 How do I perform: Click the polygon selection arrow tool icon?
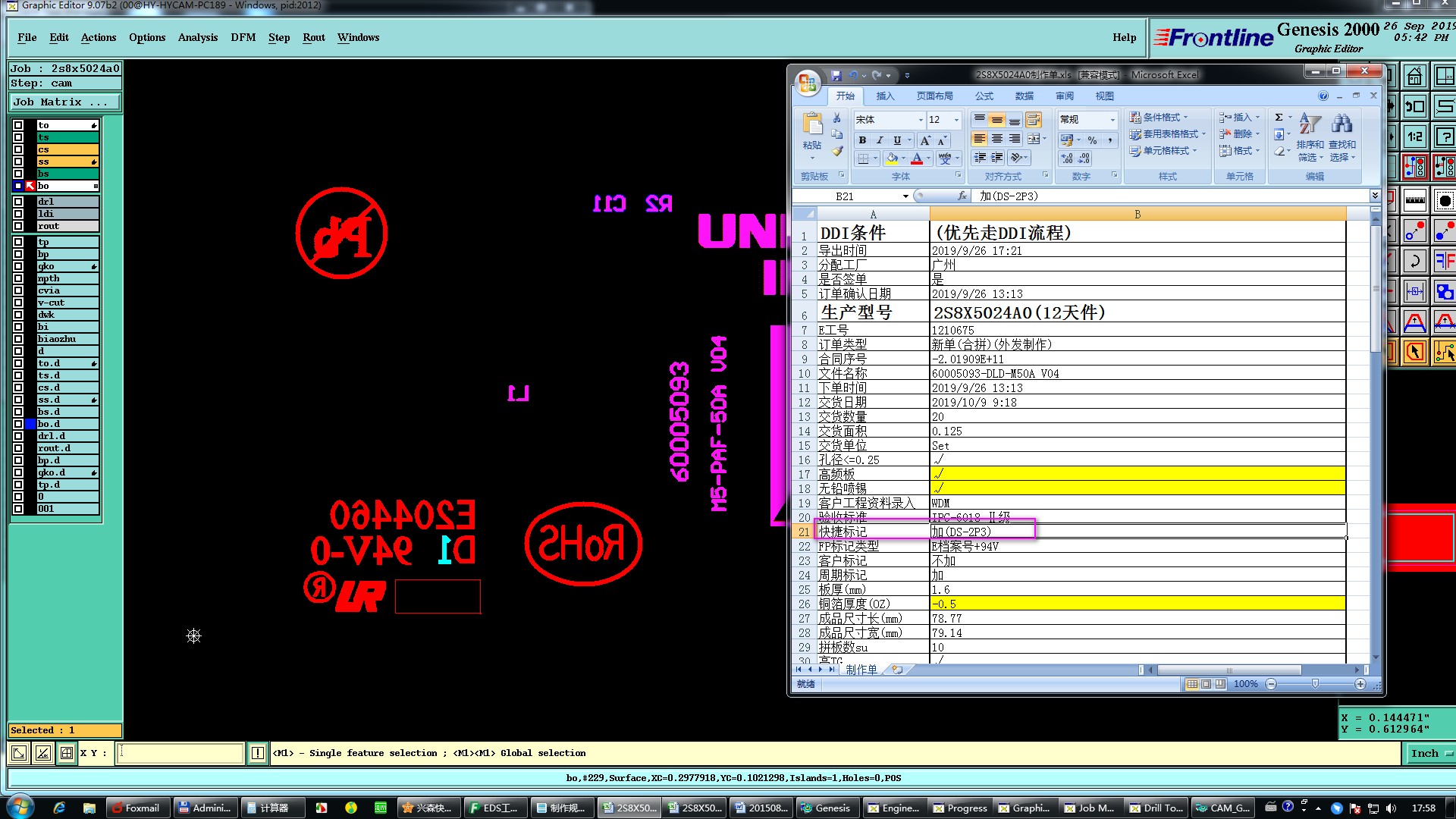[x=1415, y=352]
